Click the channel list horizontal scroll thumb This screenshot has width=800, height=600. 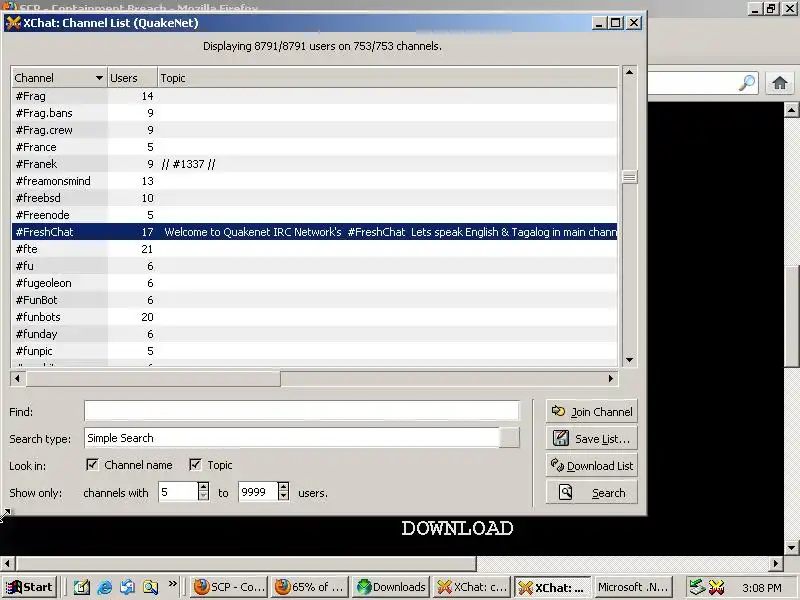[x=153, y=378]
